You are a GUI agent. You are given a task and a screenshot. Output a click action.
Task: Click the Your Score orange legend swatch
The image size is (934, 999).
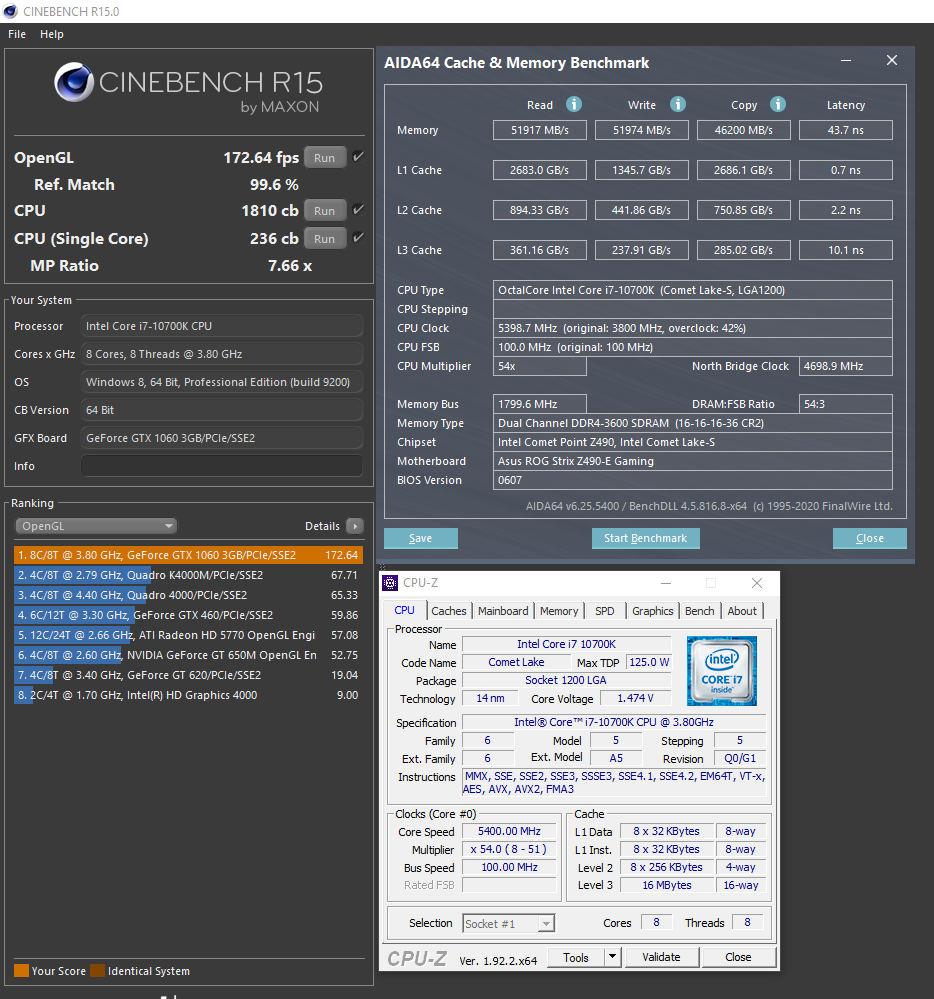tap(21, 970)
